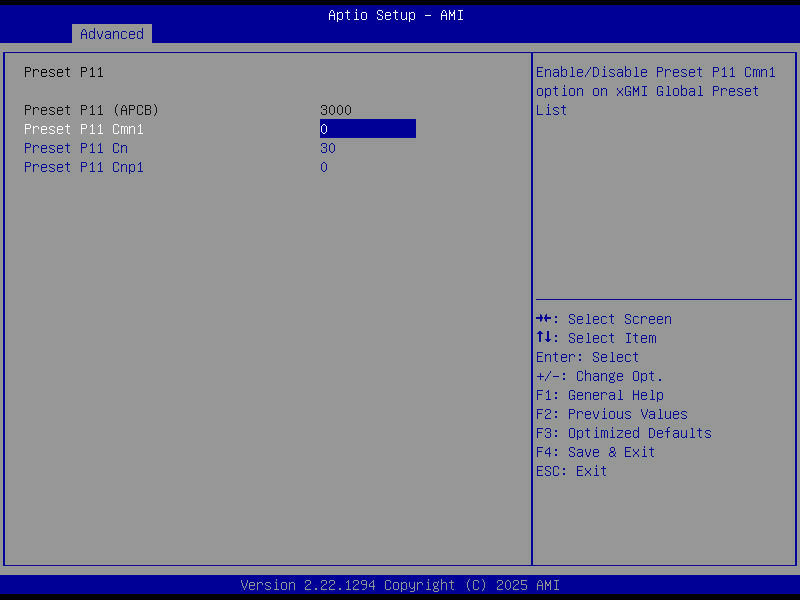Click the value 0 for Preset P11 Cnp1
This screenshot has height=600, width=800.
pos(323,166)
